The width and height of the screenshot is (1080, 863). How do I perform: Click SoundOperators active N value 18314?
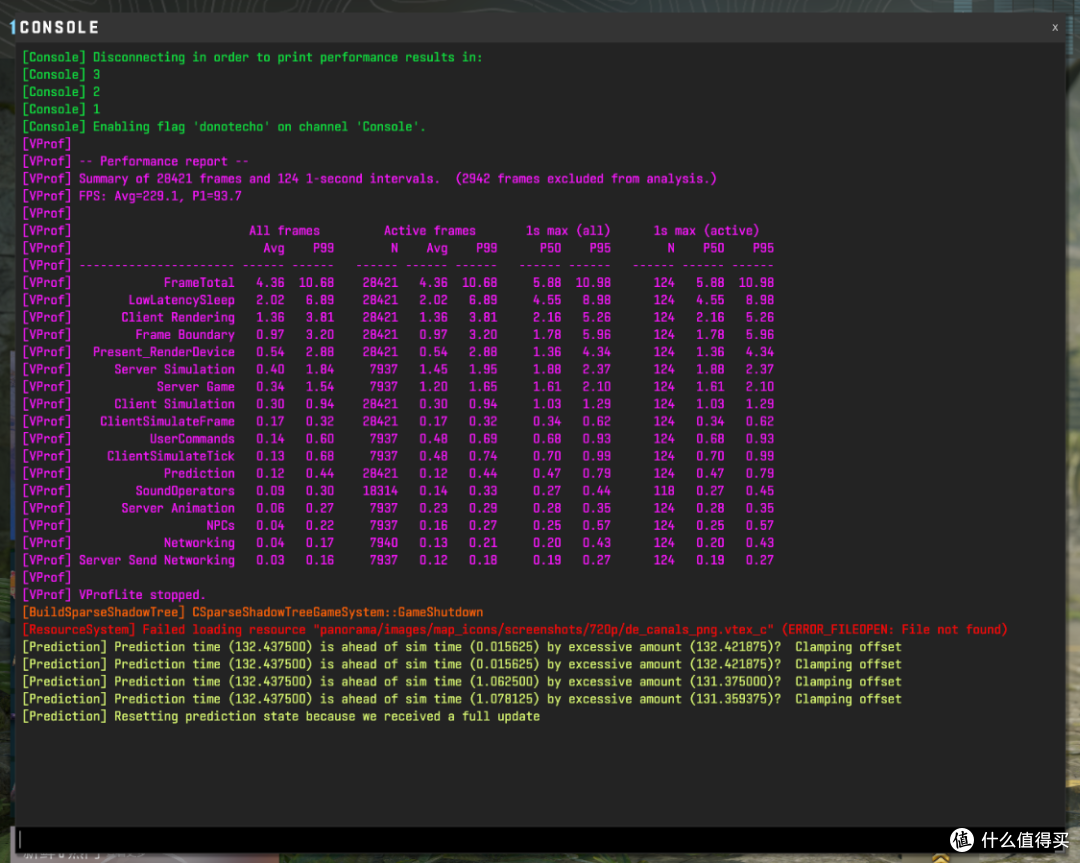coord(380,491)
